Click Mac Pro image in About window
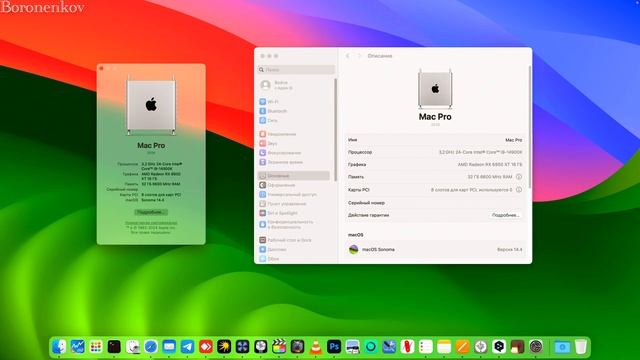This screenshot has width=640, height=360. (x=151, y=105)
